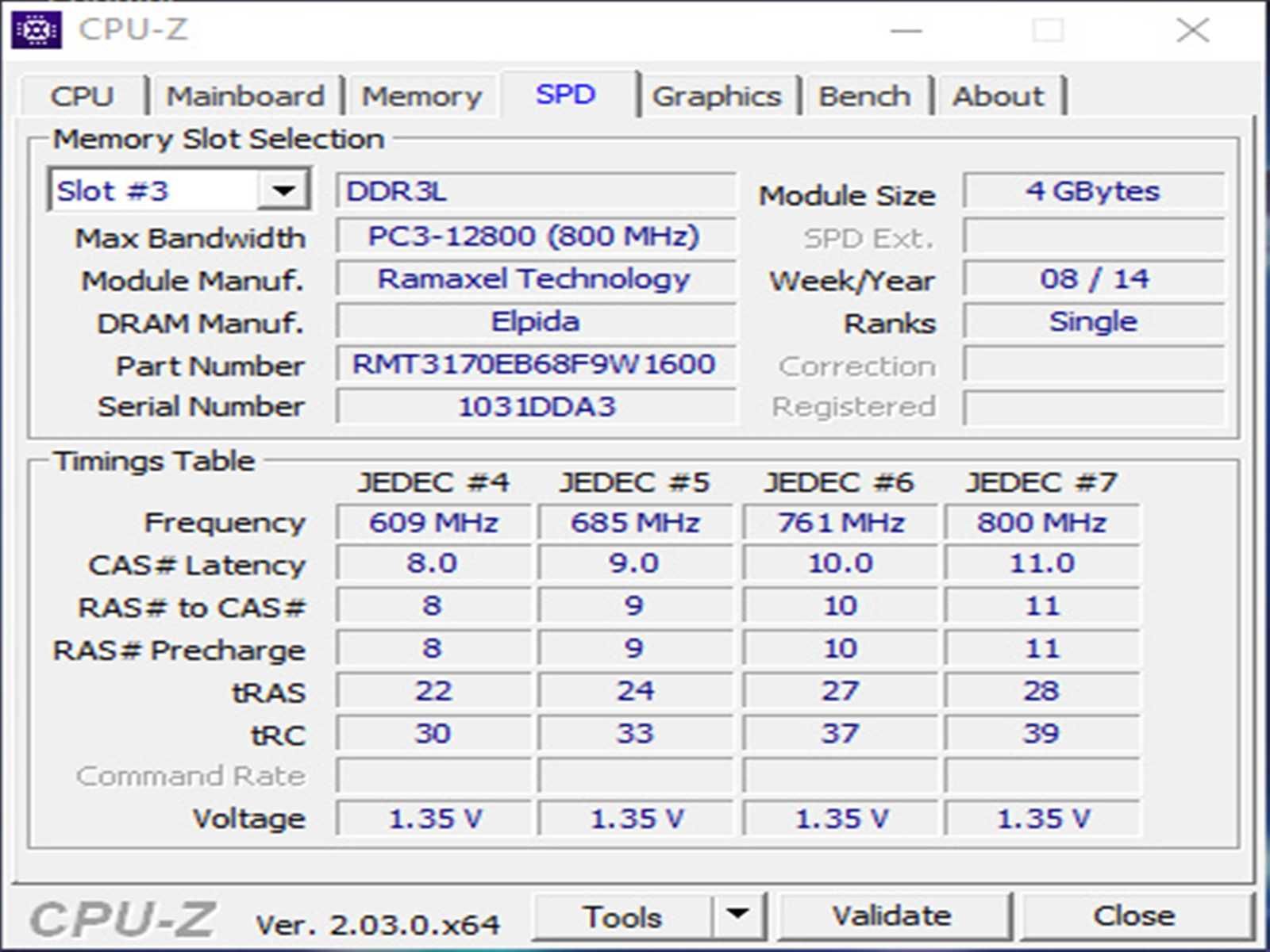Click tRAS value 22
The width and height of the screenshot is (1270, 952).
(x=433, y=691)
